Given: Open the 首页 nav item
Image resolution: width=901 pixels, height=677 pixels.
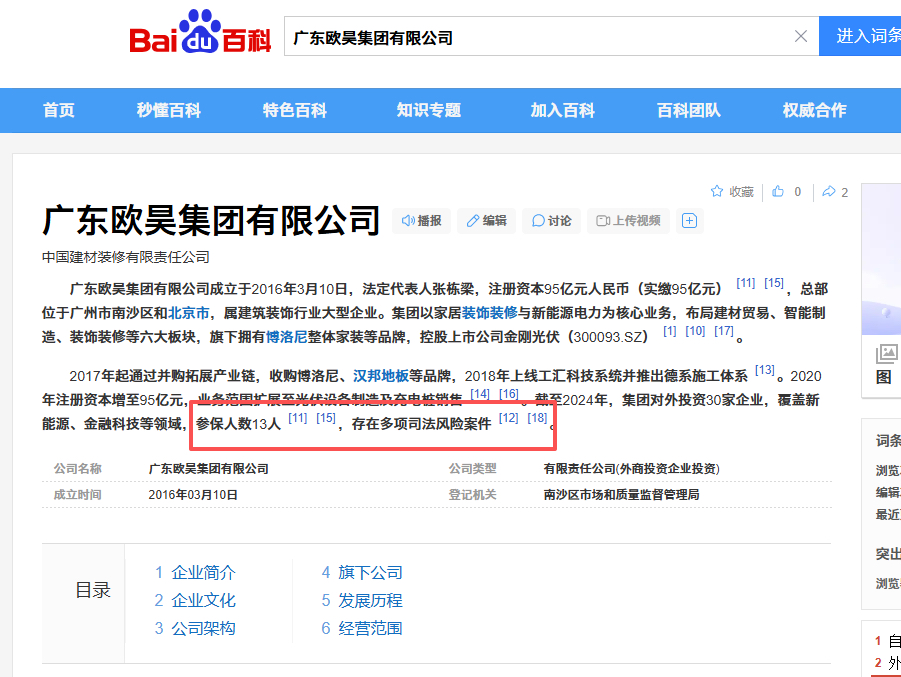Looking at the screenshot, I should pos(59,110).
